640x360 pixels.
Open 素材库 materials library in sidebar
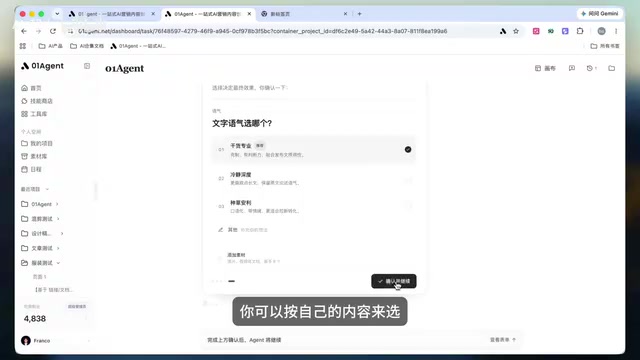[34, 156]
